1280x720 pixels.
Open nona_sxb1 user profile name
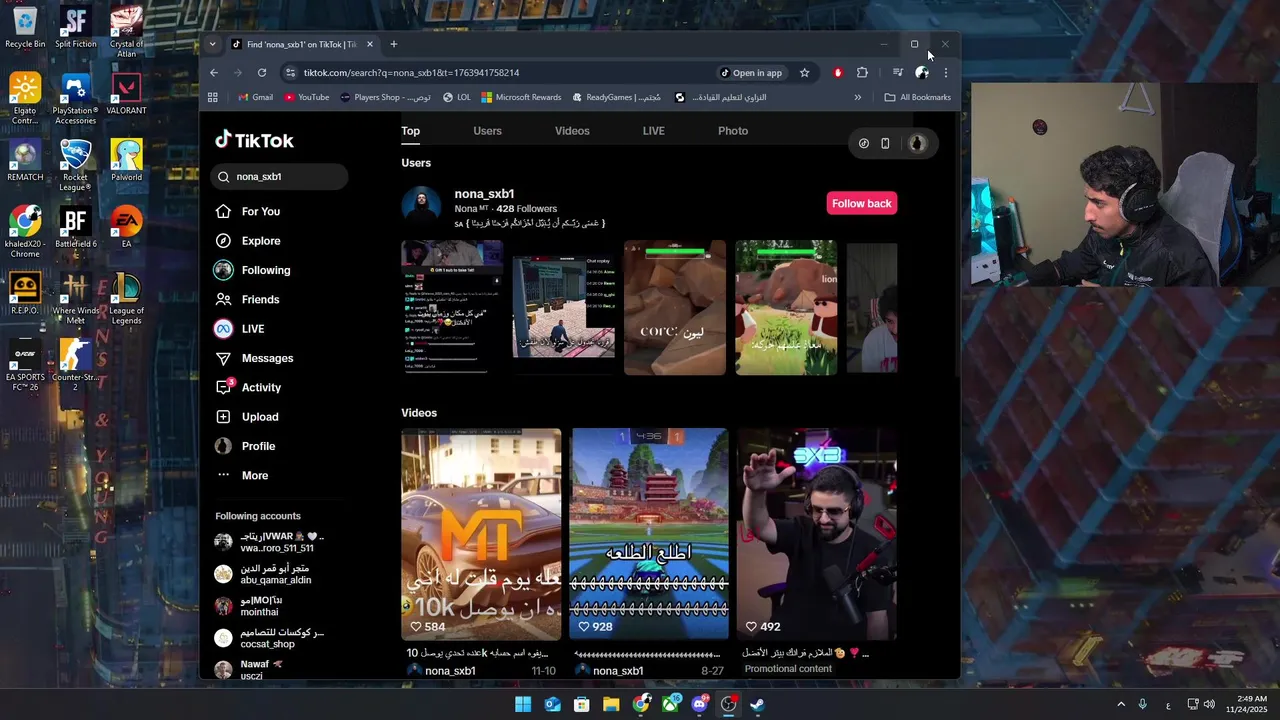click(484, 194)
